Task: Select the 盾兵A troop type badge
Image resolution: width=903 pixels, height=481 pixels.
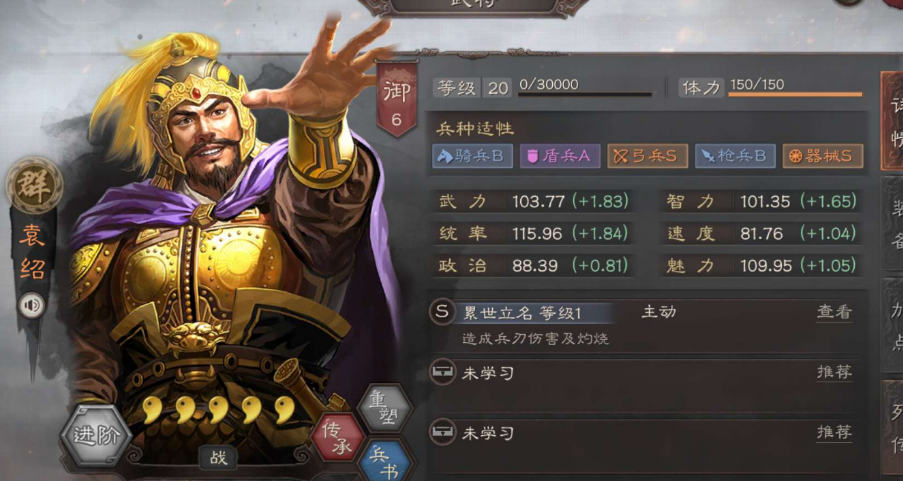Action: pyautogui.click(x=560, y=156)
